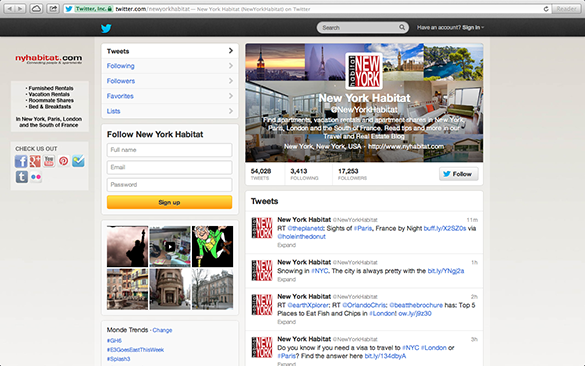The width and height of the screenshot is (585, 366).
Task: Go back with browser back arrow
Action: (10, 9)
